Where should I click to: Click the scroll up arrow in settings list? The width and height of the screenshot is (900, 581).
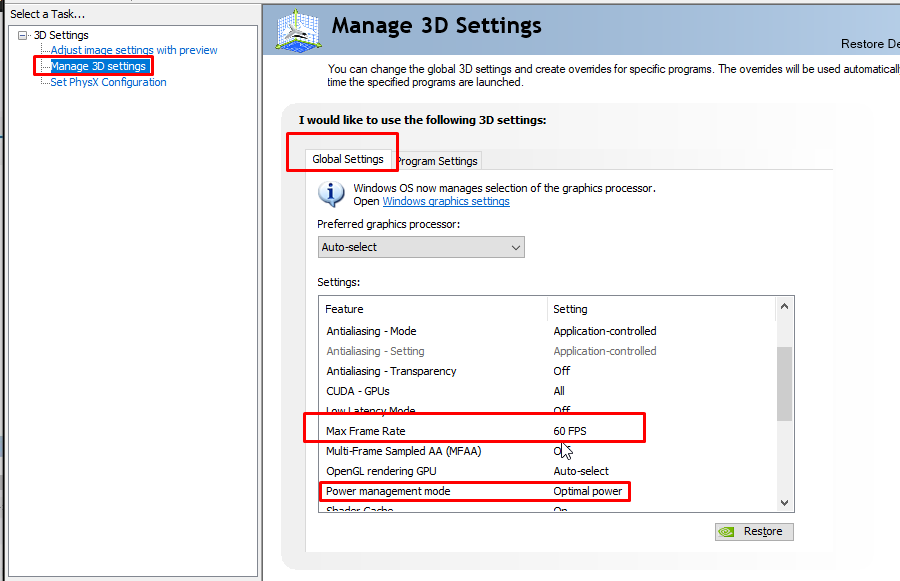tap(785, 307)
